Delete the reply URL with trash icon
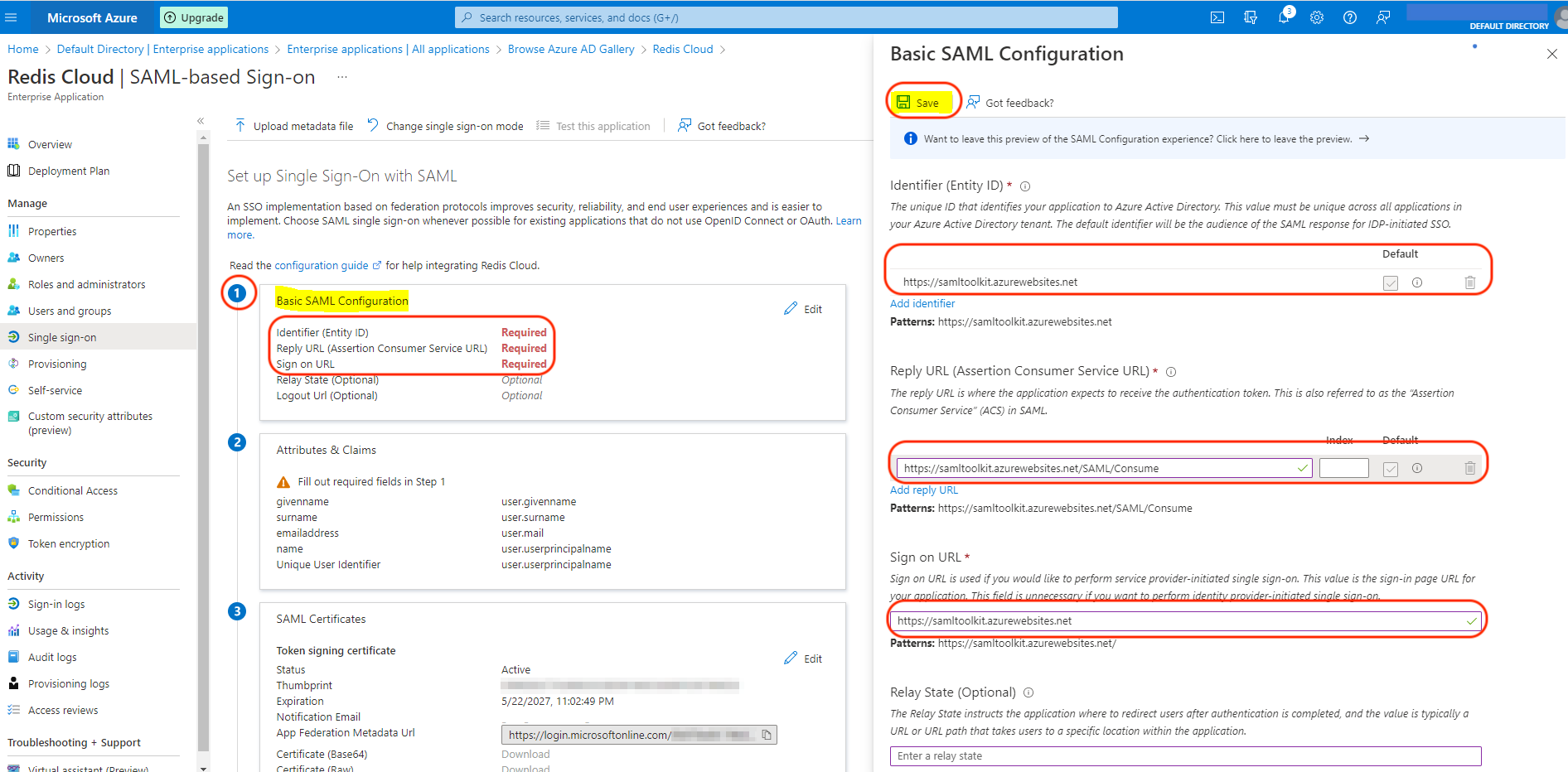Viewport: 1568px width, 772px height. coord(1469,468)
